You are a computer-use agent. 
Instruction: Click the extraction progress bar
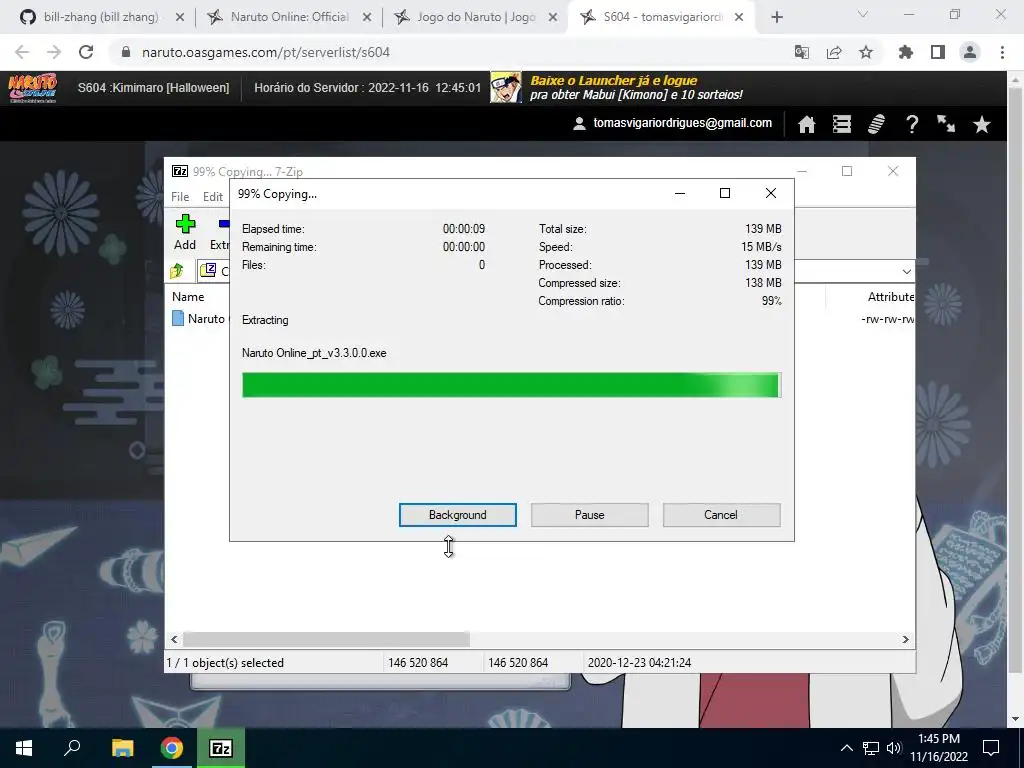click(511, 385)
